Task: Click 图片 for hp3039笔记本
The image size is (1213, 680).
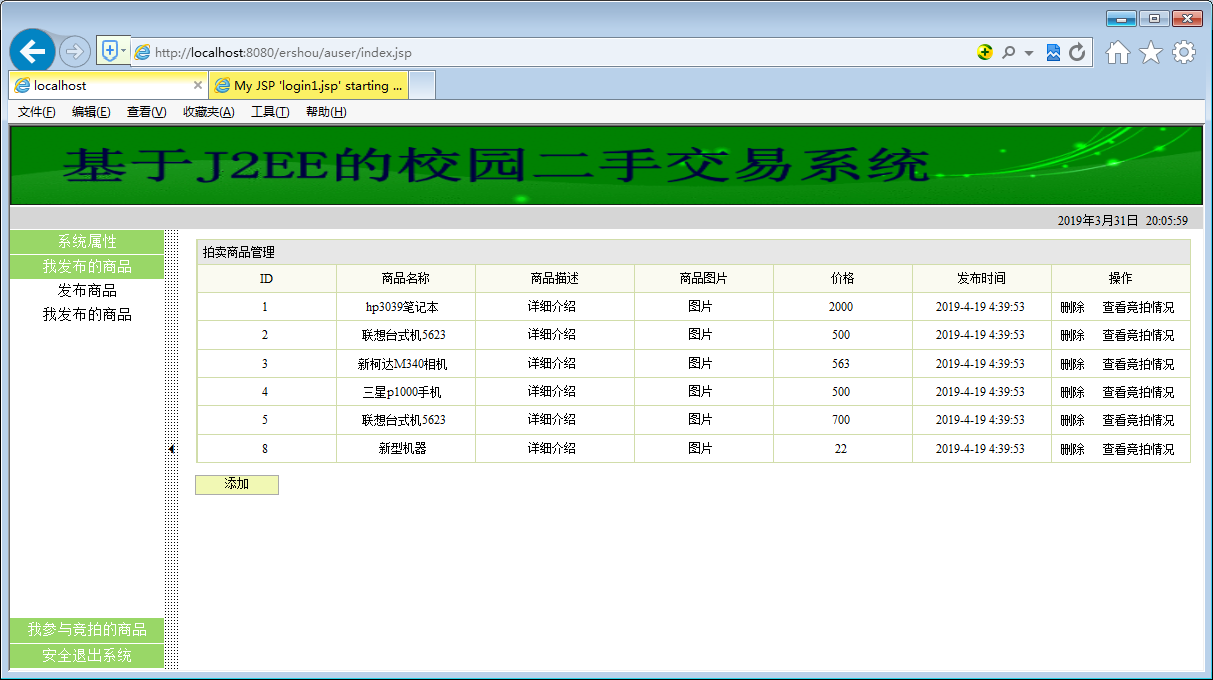Action: 700,307
